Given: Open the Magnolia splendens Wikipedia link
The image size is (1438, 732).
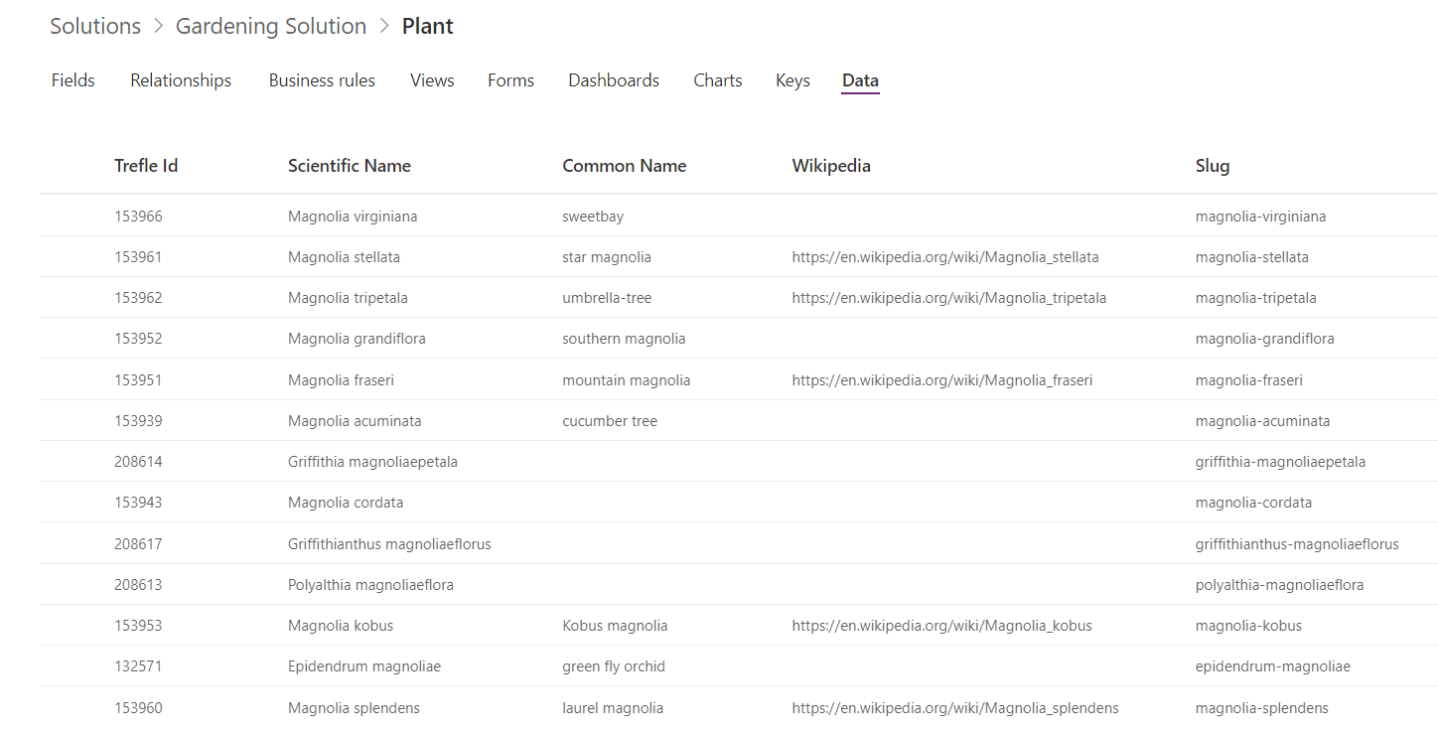Looking at the screenshot, I should click(x=955, y=708).
